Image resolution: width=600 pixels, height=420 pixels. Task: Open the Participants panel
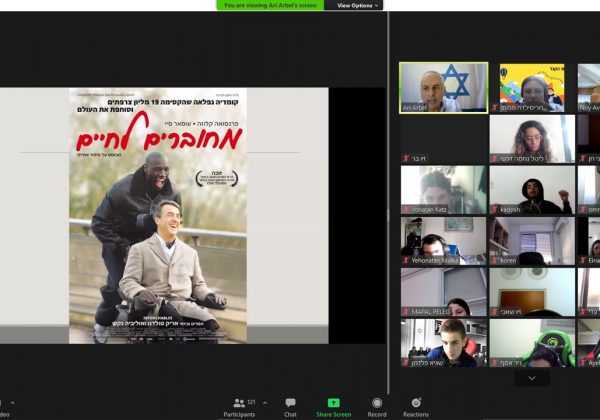click(x=239, y=407)
